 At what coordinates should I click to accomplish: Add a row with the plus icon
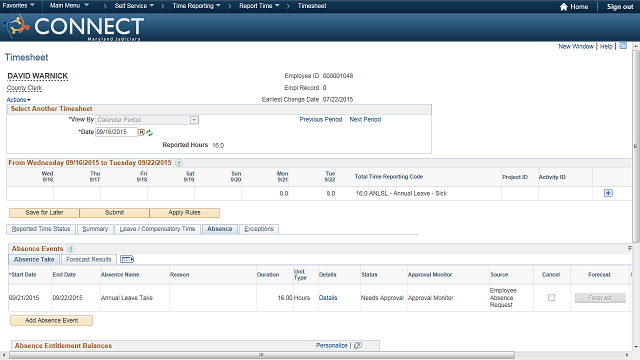pos(608,193)
